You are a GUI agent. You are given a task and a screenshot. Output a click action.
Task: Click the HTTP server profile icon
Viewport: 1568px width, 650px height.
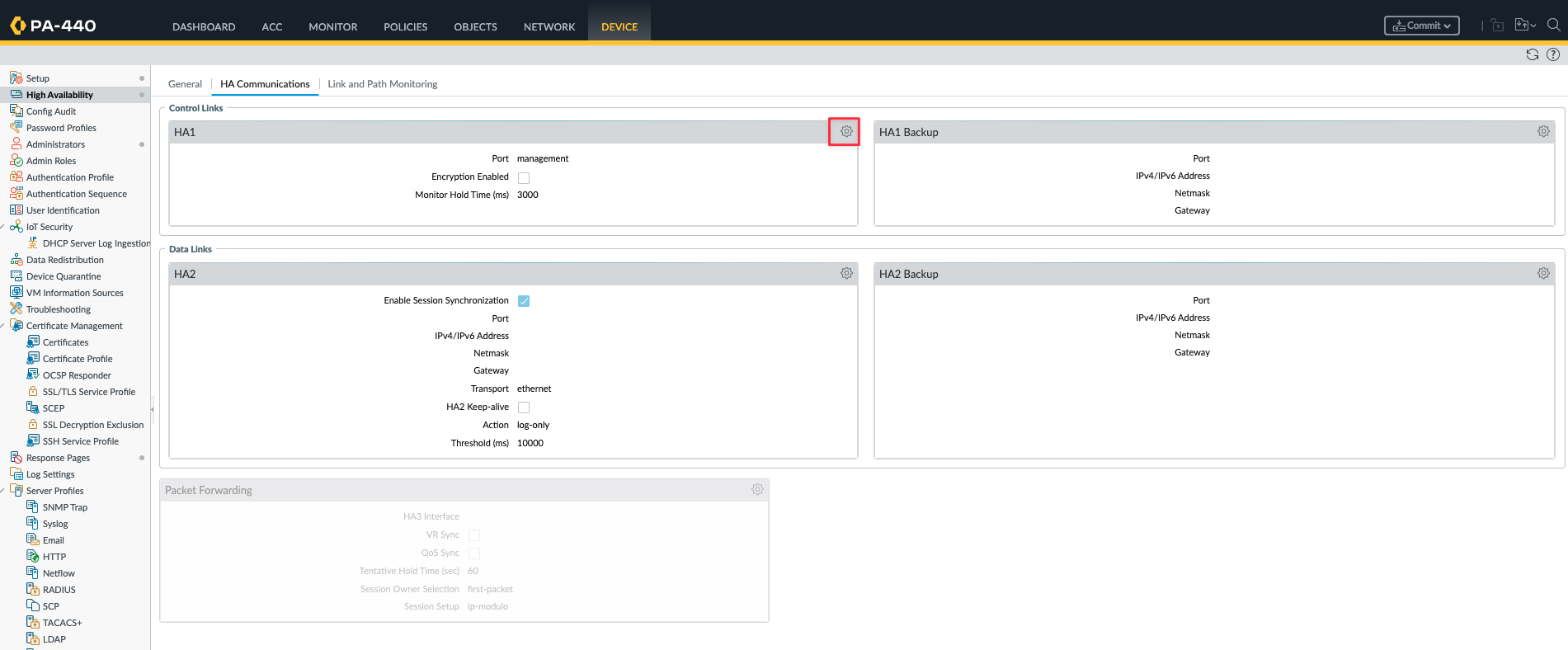[x=33, y=556]
